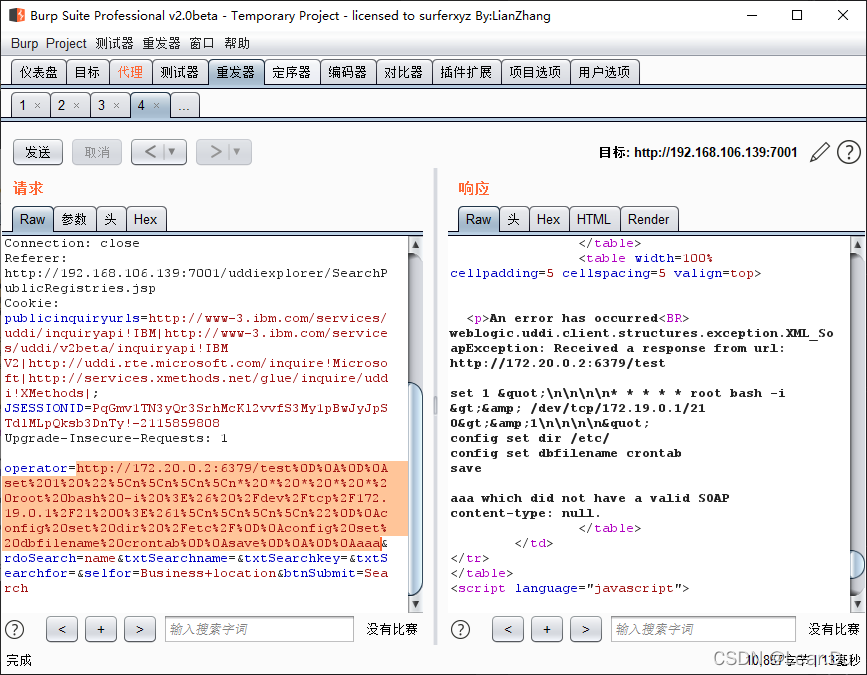Open the history forward dropdown arrow
Viewport: 867px width, 675px height.
click(237, 151)
